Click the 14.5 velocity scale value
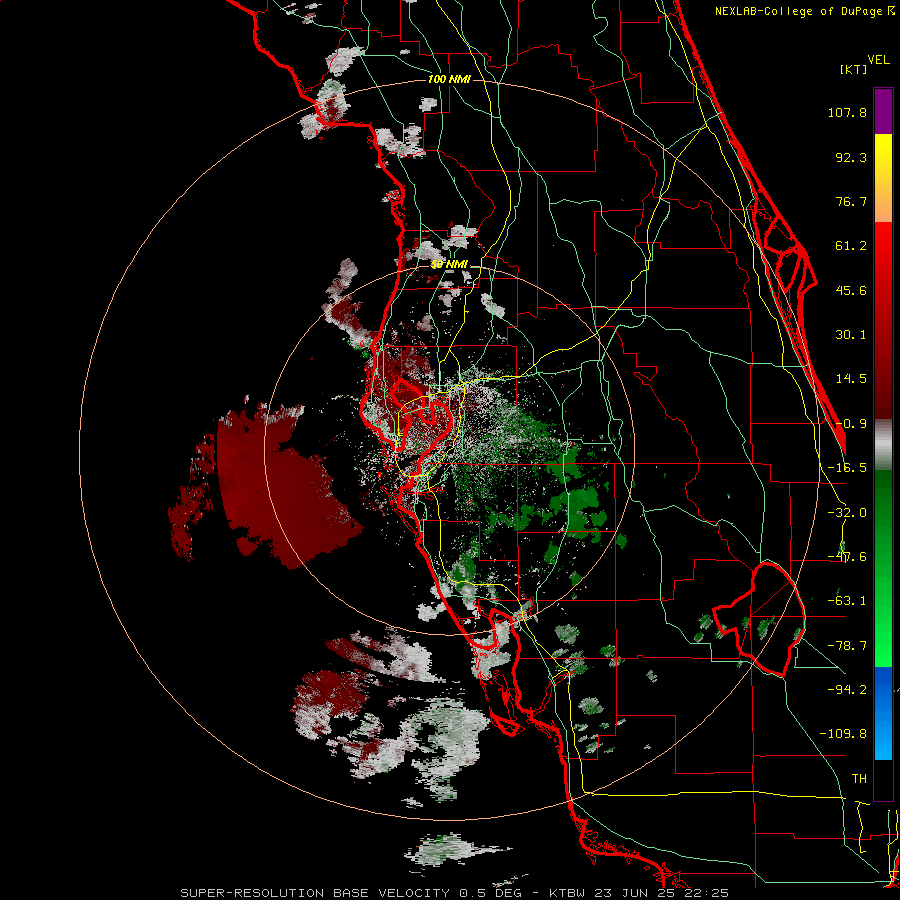 point(851,379)
